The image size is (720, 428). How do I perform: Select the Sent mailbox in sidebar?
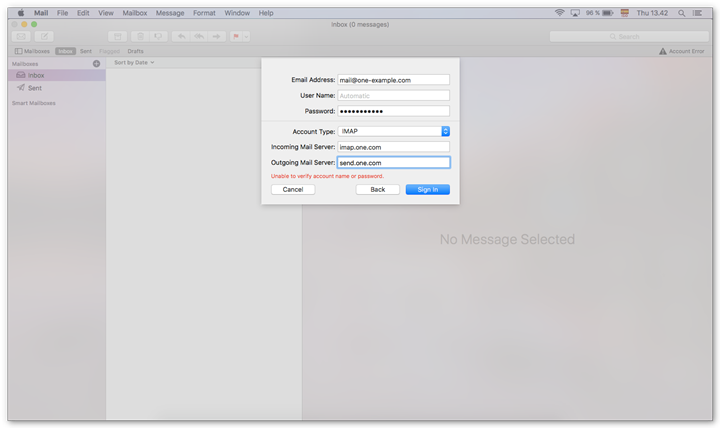(34, 88)
